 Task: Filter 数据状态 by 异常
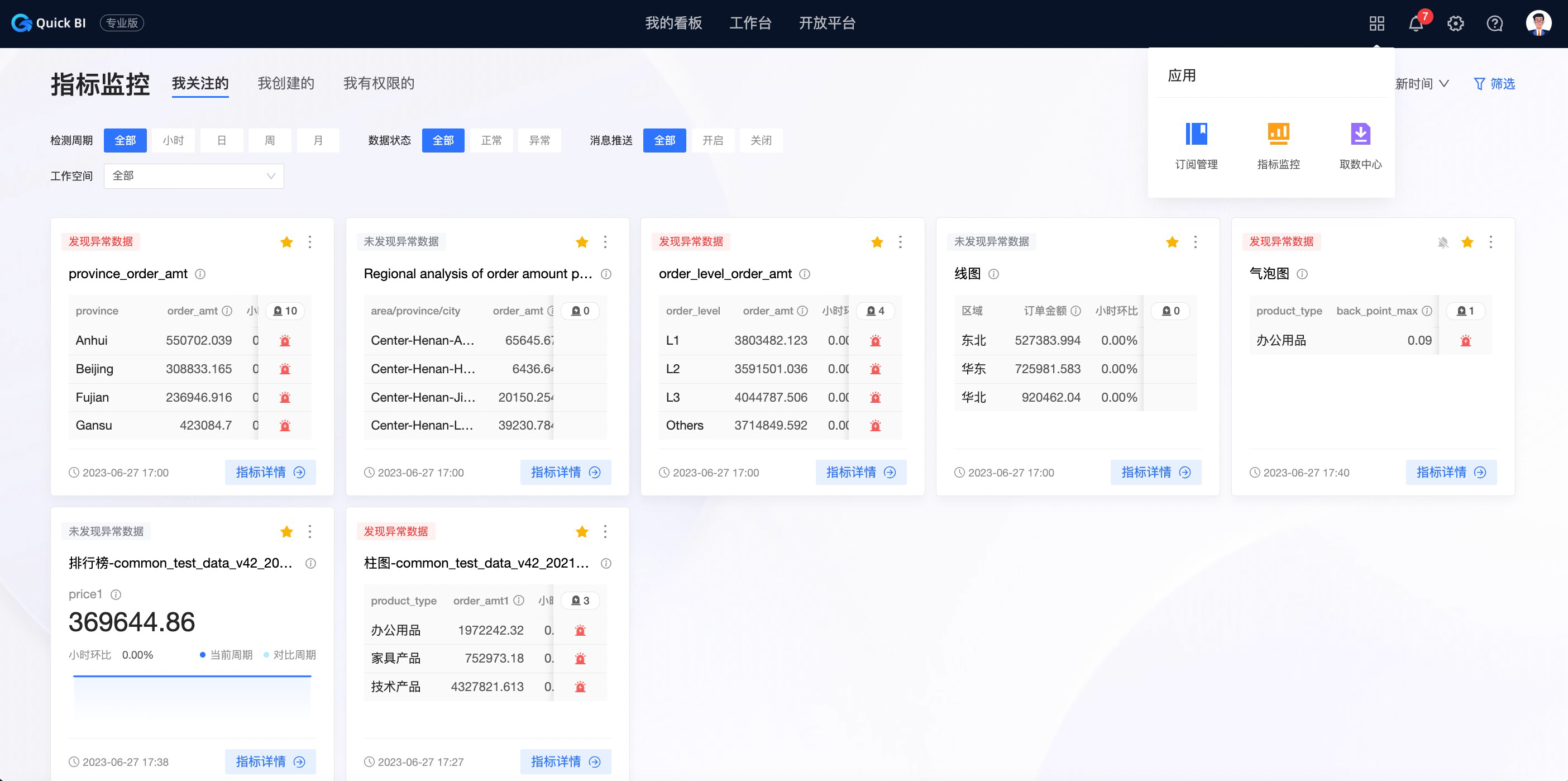(x=539, y=141)
